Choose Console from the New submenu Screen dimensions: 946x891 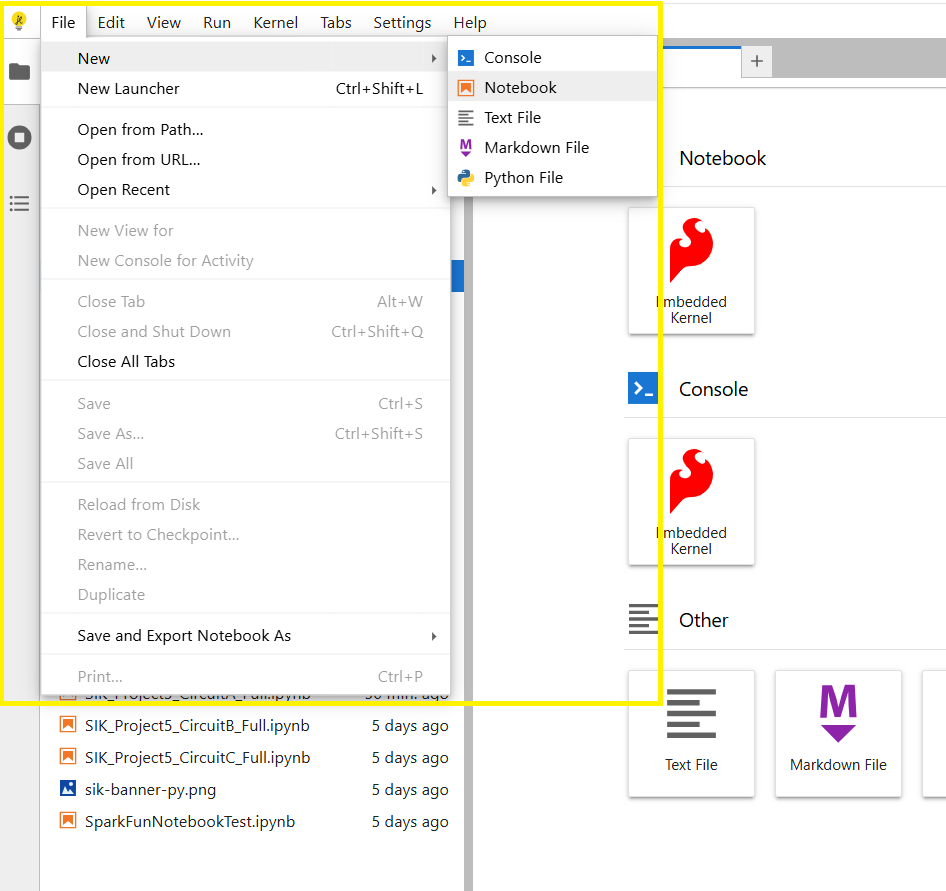tap(512, 58)
